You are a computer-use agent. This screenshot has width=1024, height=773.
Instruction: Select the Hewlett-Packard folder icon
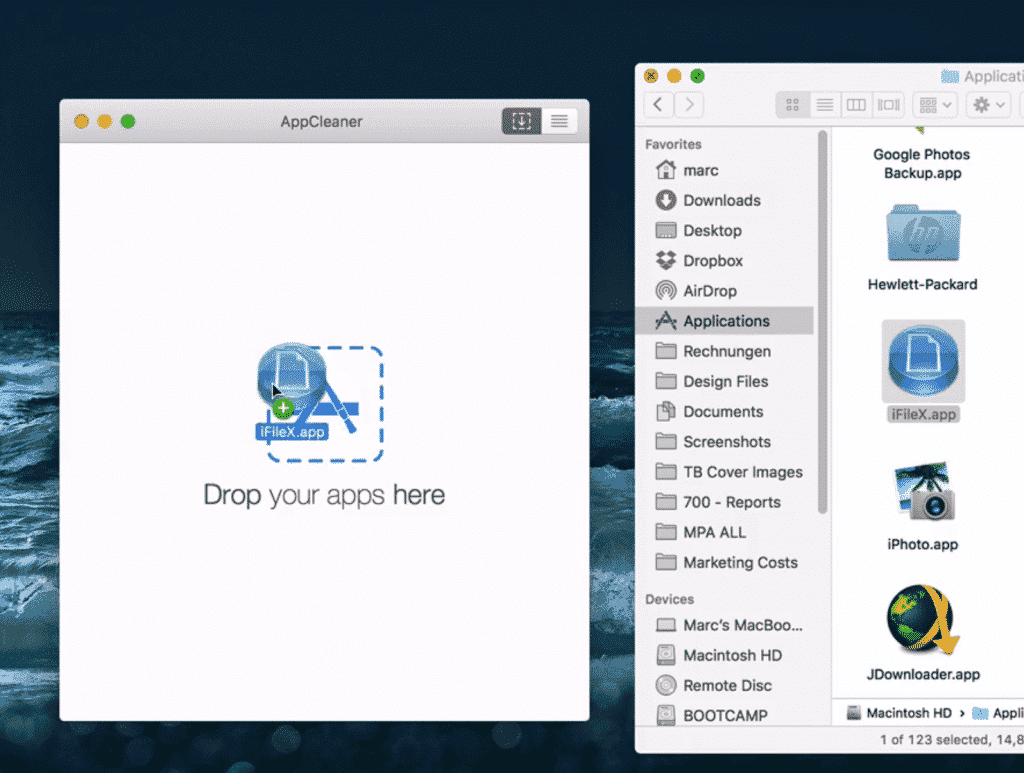[923, 232]
